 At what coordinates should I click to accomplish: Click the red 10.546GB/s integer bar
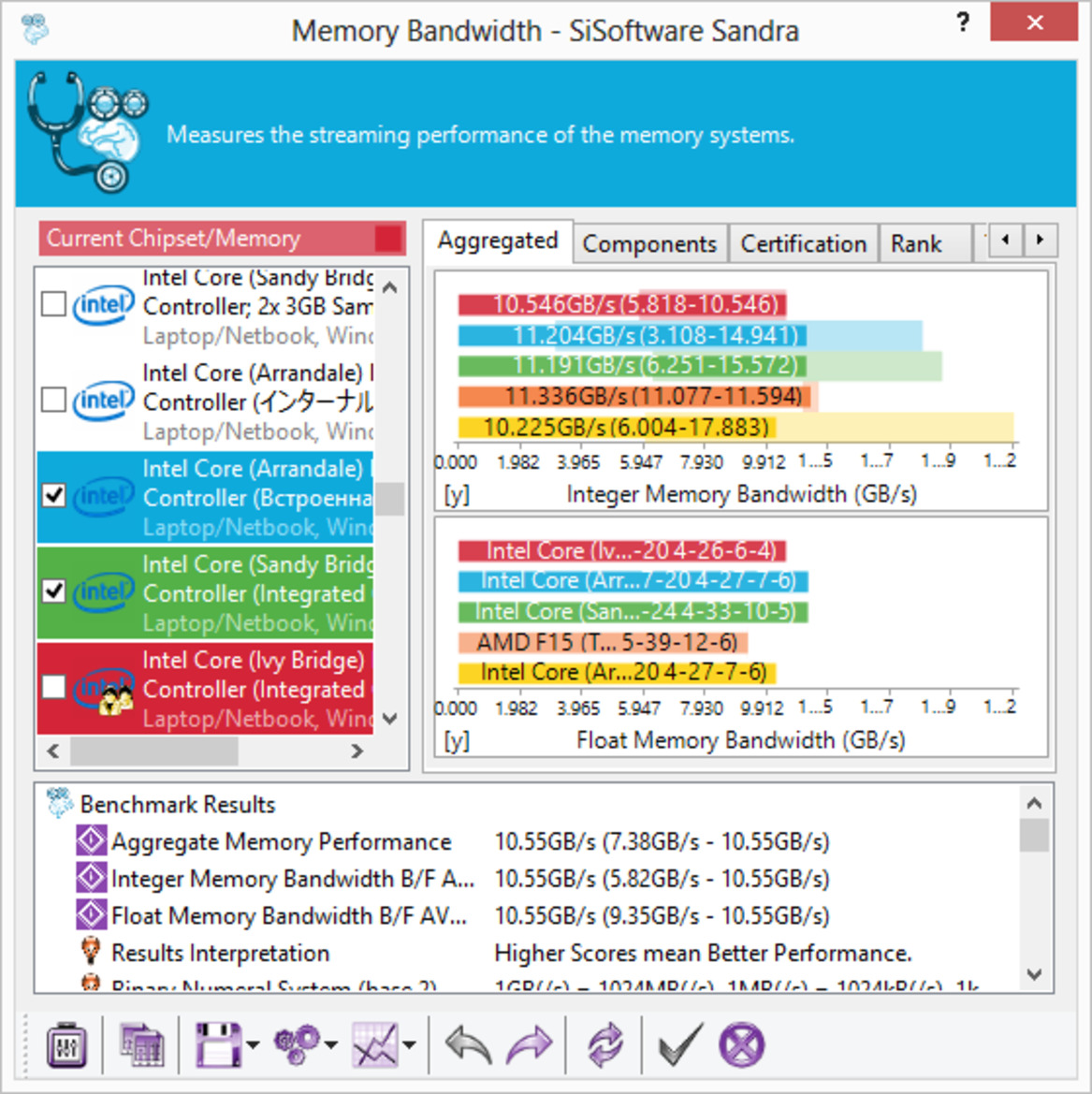click(x=622, y=304)
